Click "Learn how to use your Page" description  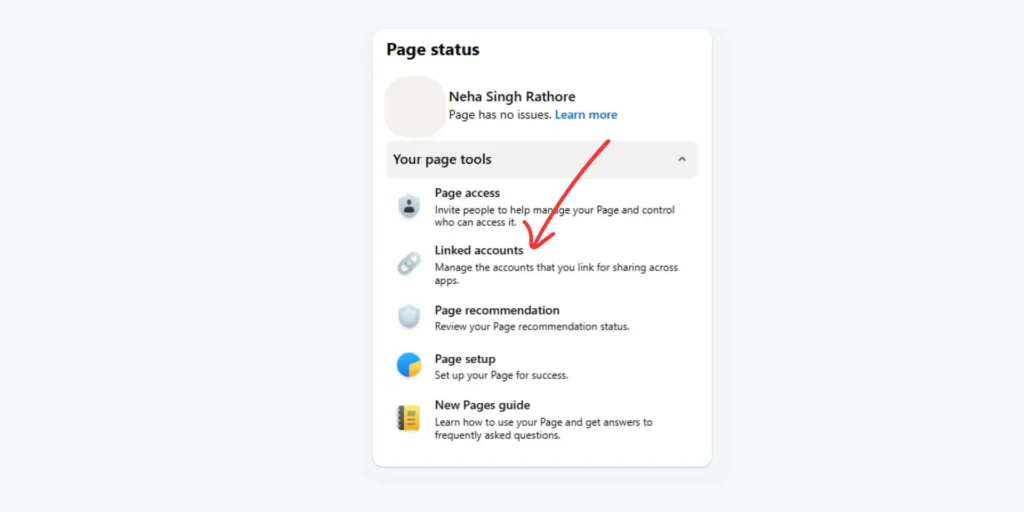543,428
